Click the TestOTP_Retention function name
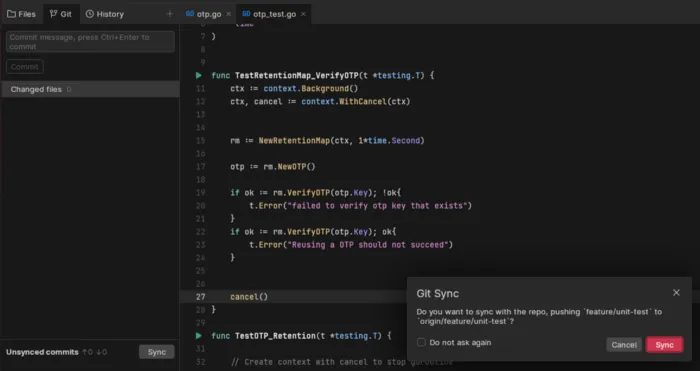This screenshot has height=371, width=700. 275,336
